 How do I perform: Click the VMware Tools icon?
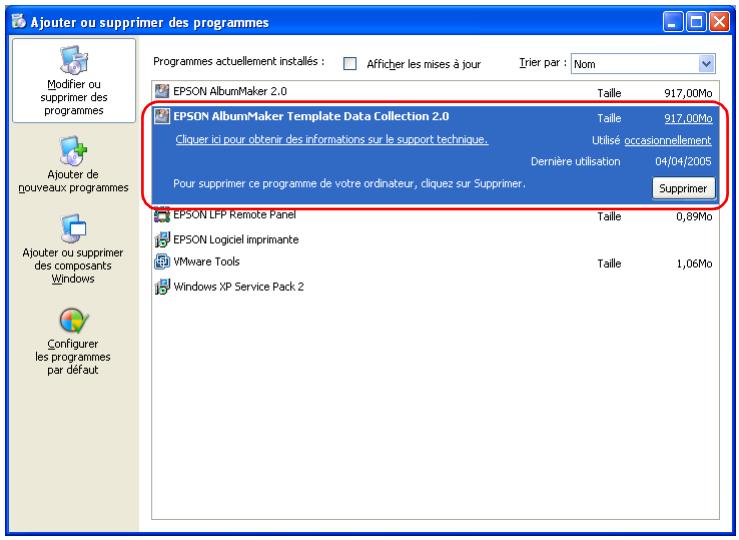point(162,261)
